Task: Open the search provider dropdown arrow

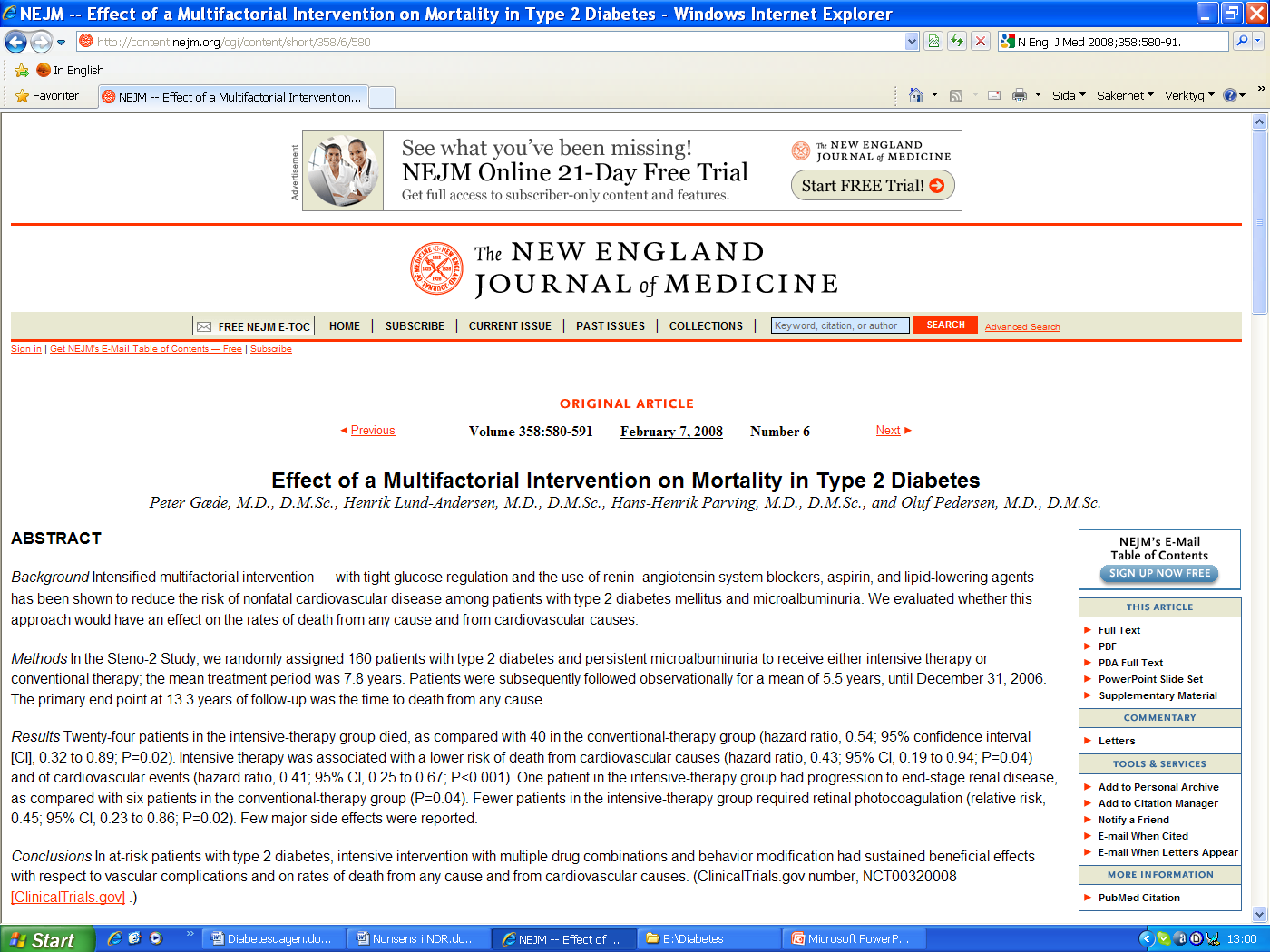Action: tap(1258, 41)
